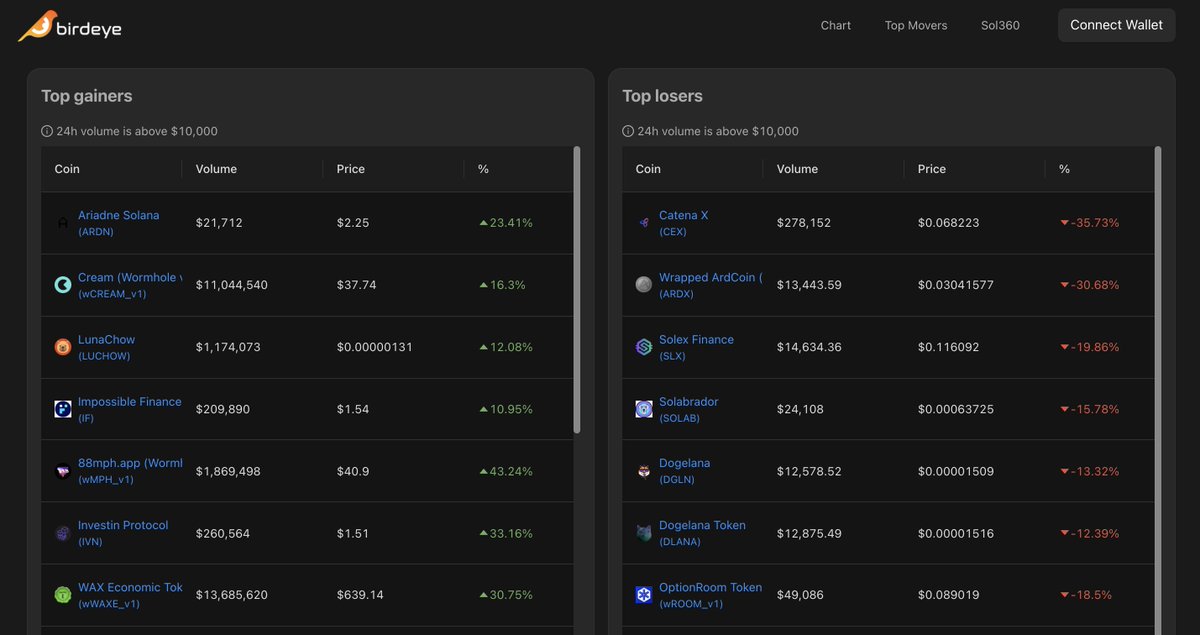
Task: Open the Solabrador coin link
Action: tap(689, 401)
